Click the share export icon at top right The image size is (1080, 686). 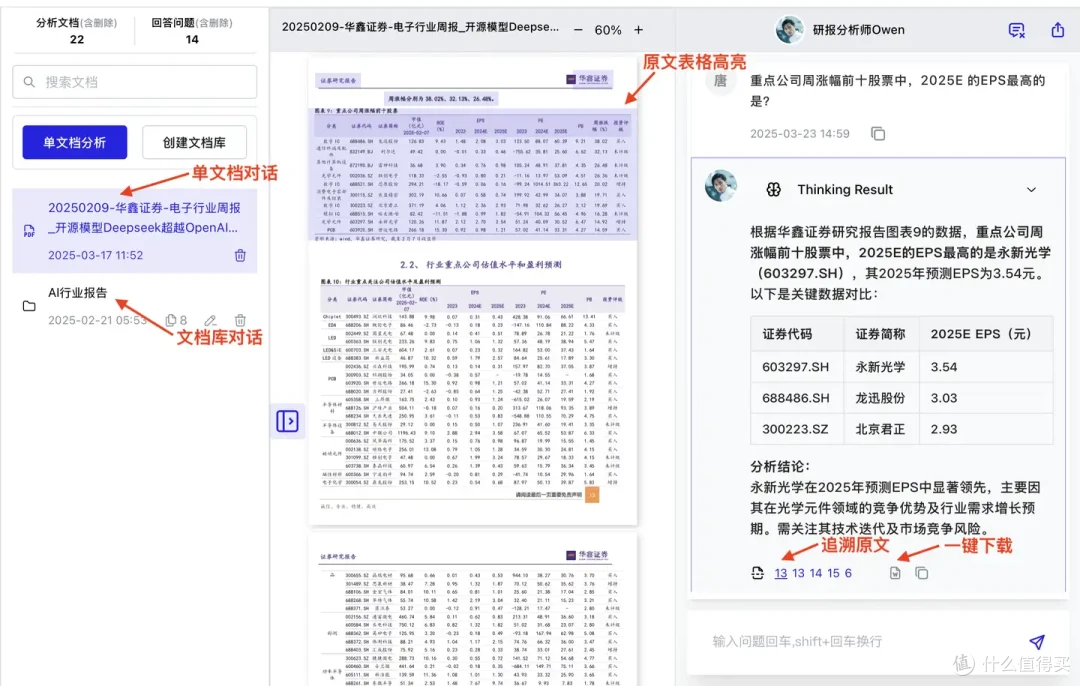(x=1057, y=30)
